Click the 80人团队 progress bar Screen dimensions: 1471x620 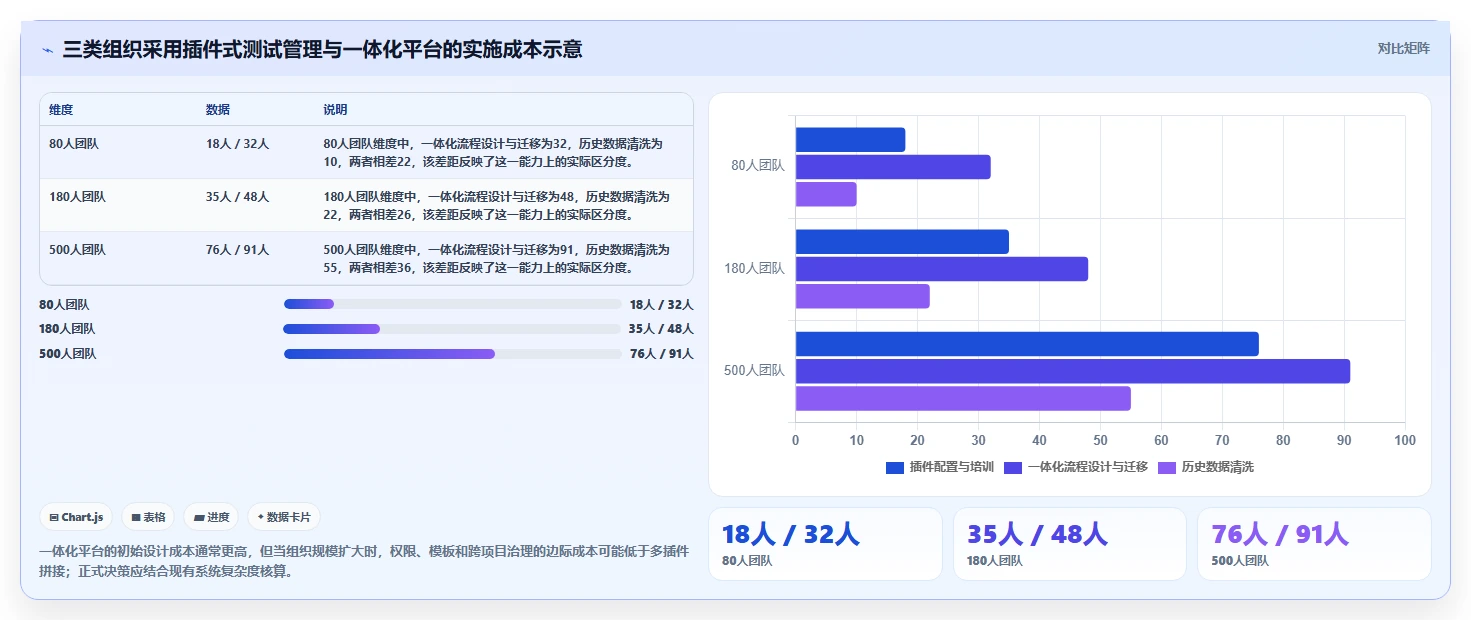point(453,304)
